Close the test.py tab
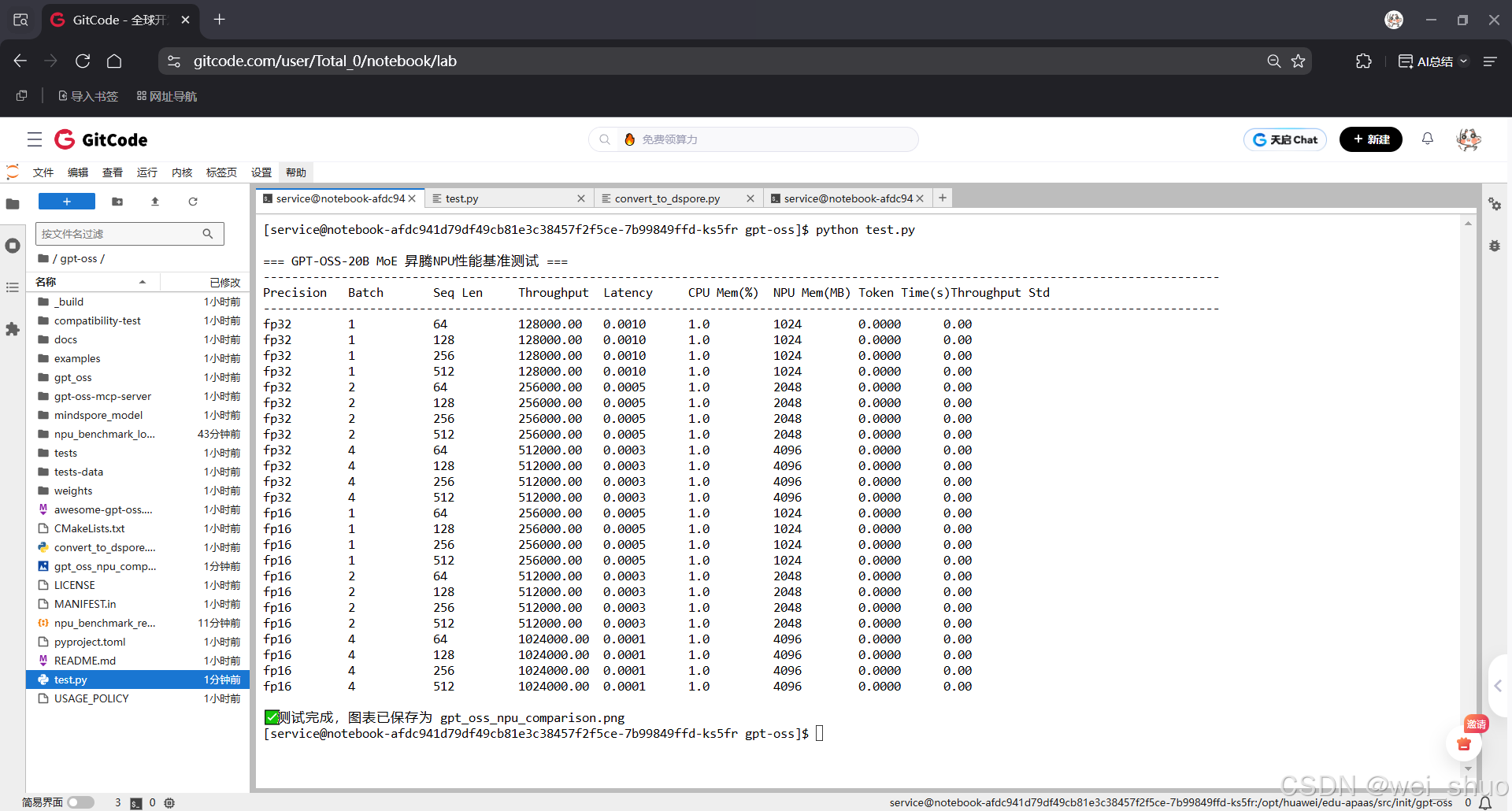Screen dimensions: 1512x811 tap(581, 198)
